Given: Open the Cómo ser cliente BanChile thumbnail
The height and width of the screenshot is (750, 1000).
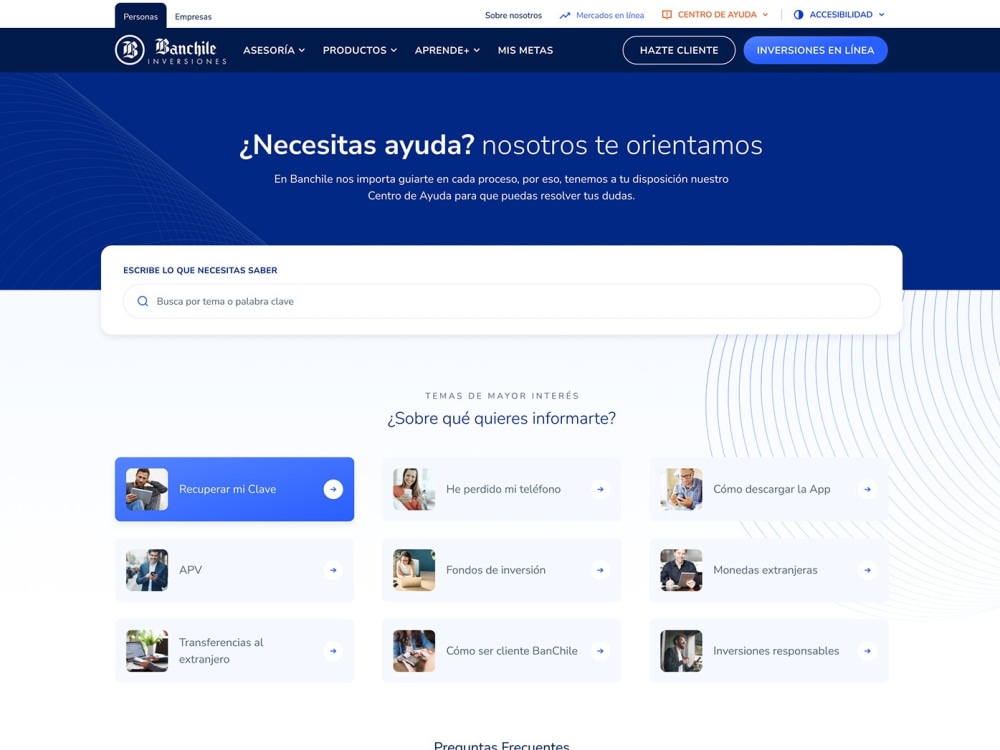Looking at the screenshot, I should click(414, 651).
